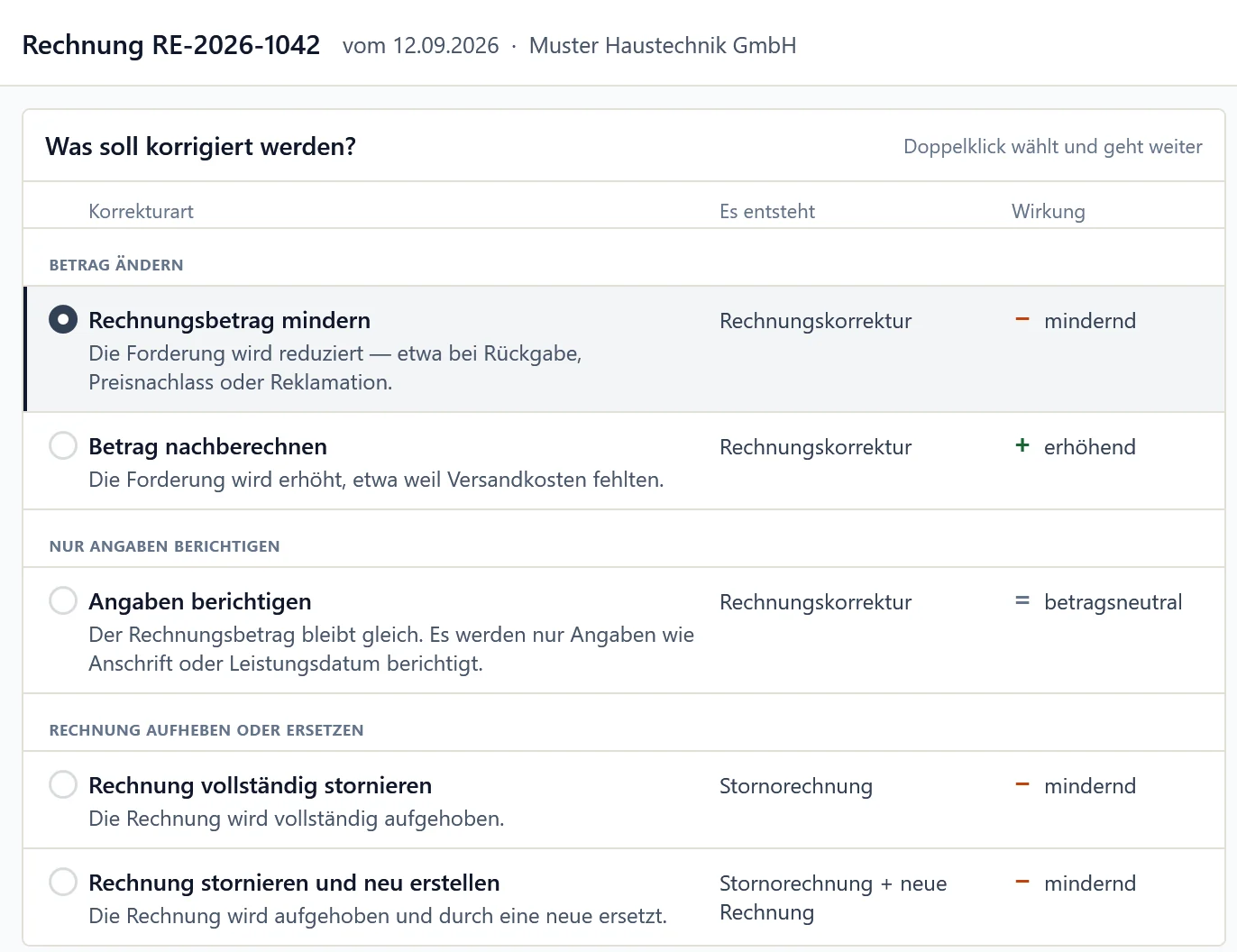Select the "Rechnungsbetrag mindern" radio button
Screen dimensions: 1237x952
click(63, 319)
